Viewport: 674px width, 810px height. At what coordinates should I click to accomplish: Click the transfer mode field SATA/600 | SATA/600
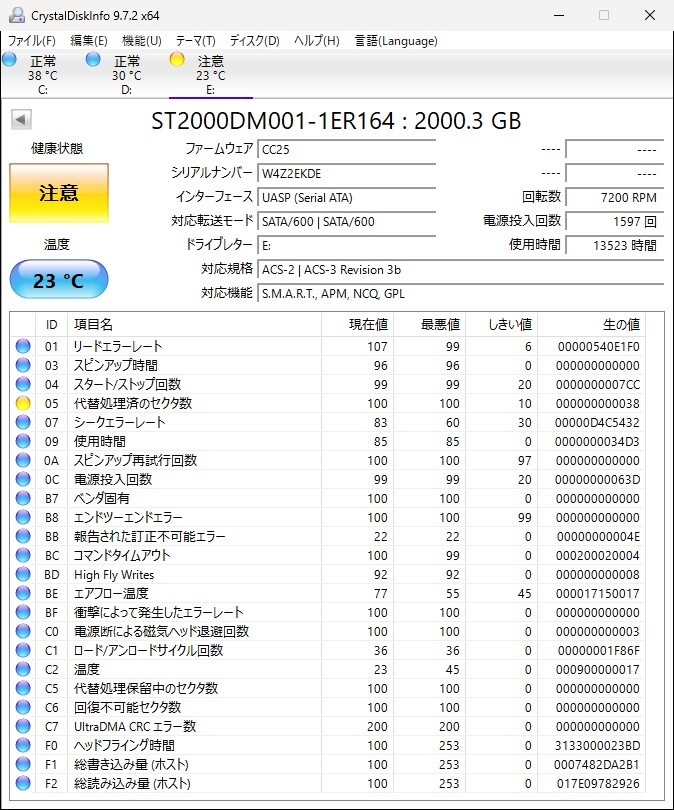[347, 222]
